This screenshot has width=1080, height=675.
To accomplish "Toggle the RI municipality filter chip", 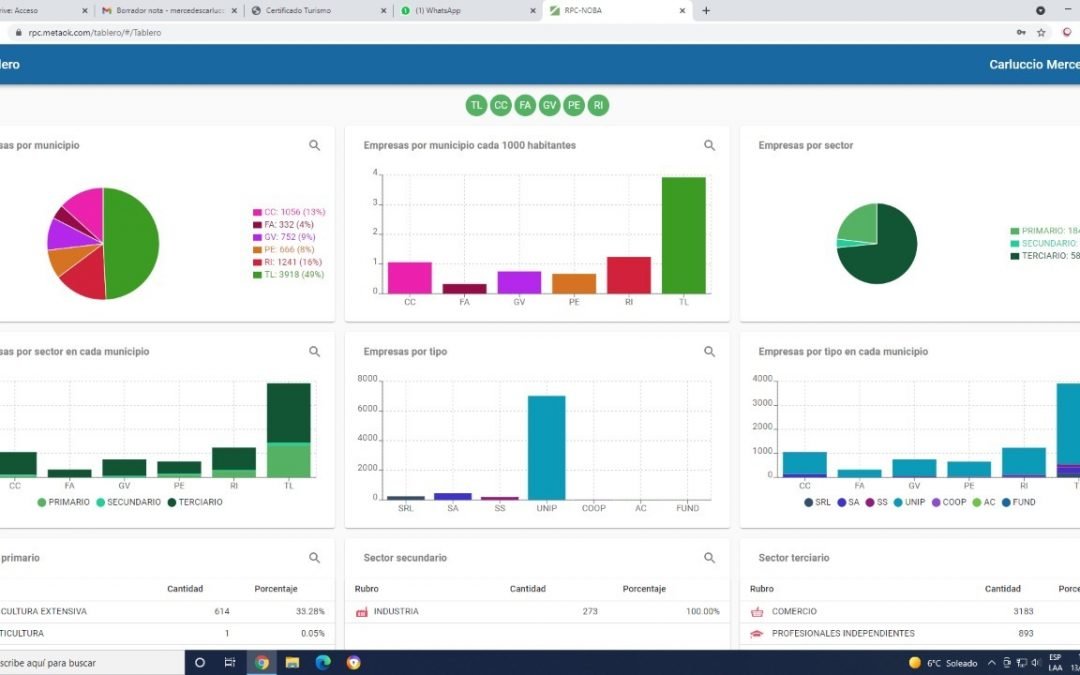I will click(598, 105).
